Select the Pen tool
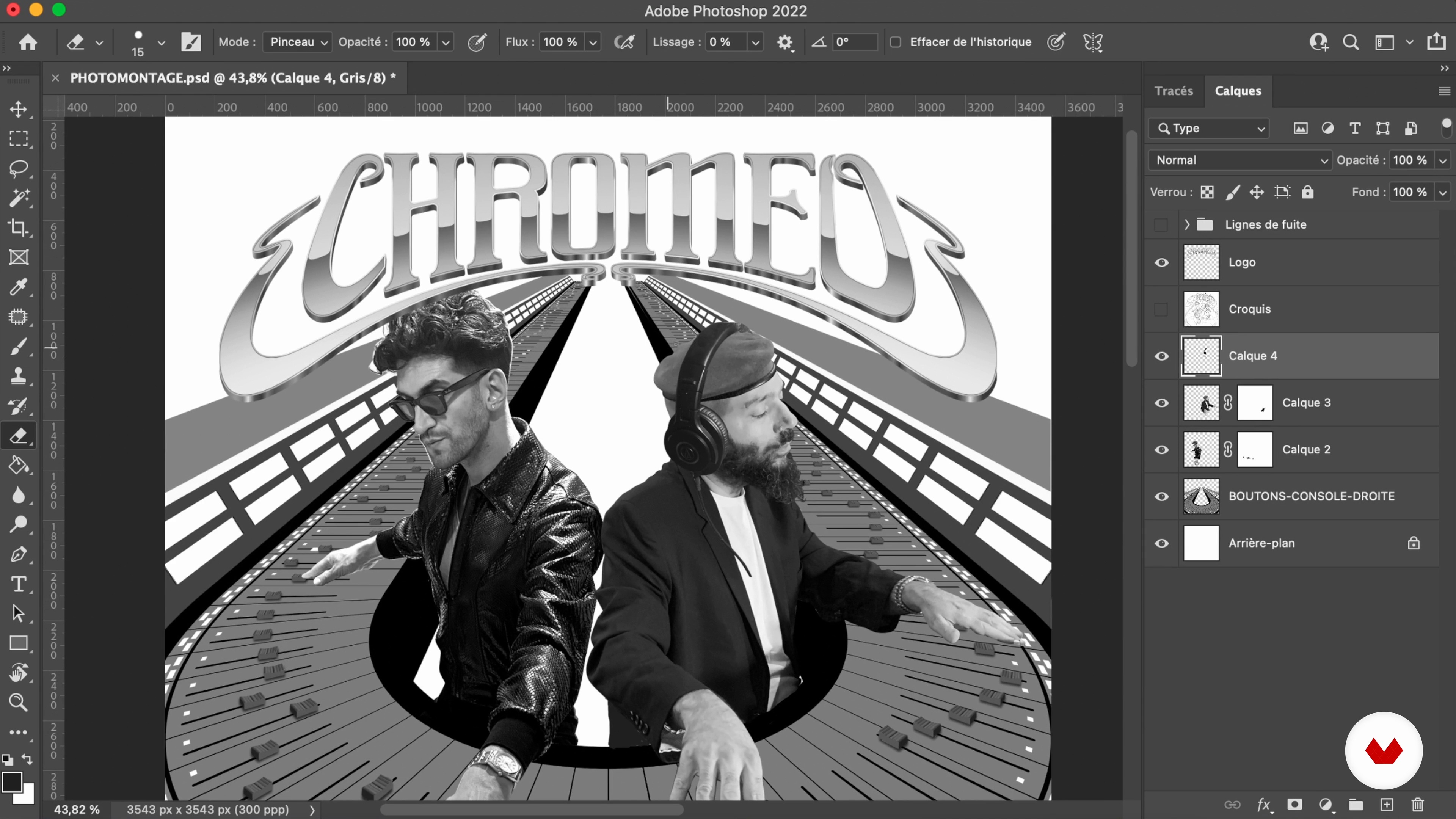Viewport: 1456px width, 819px height. pyautogui.click(x=19, y=554)
